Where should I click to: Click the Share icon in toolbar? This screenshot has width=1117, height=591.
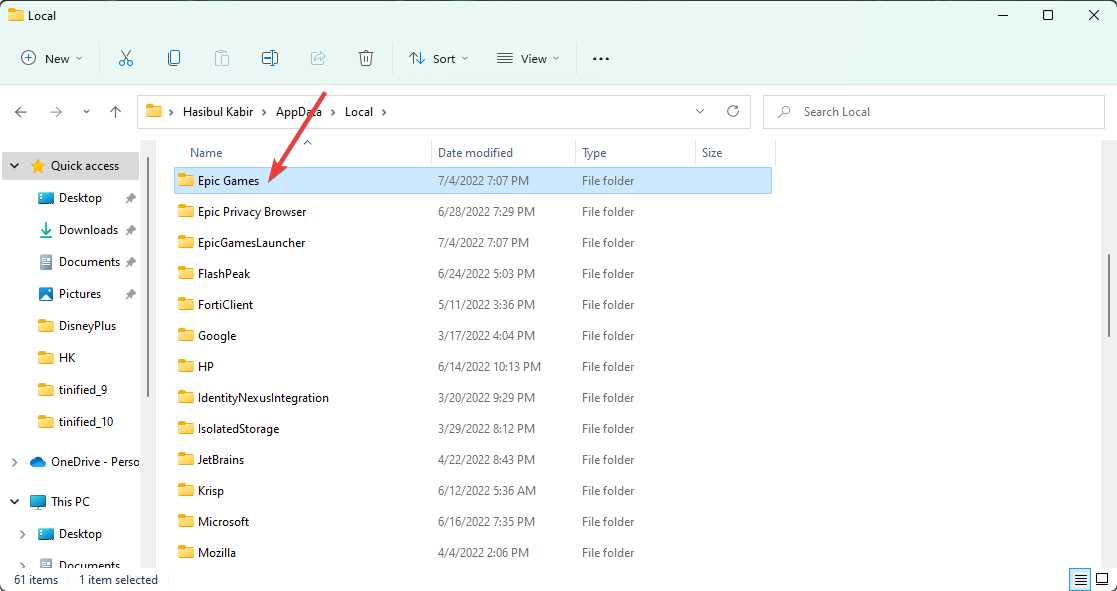[318, 58]
